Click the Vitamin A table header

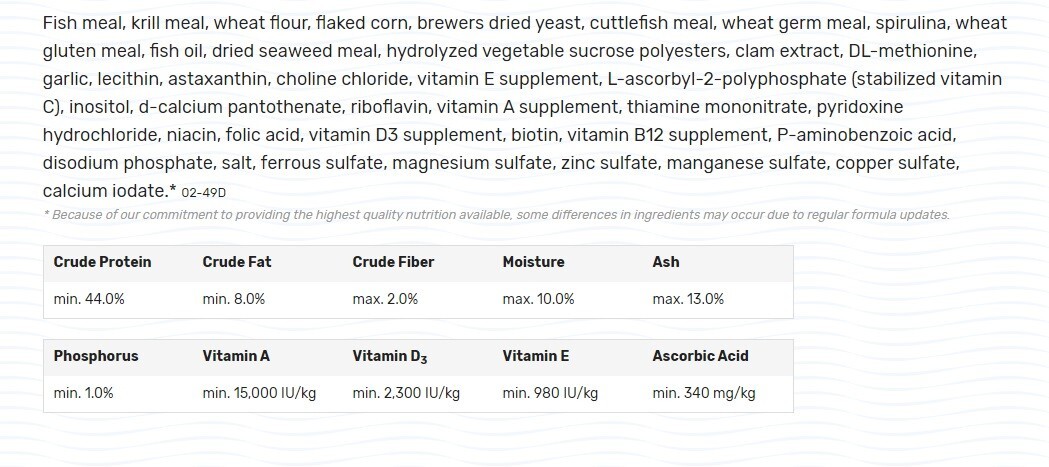pyautogui.click(x=236, y=356)
